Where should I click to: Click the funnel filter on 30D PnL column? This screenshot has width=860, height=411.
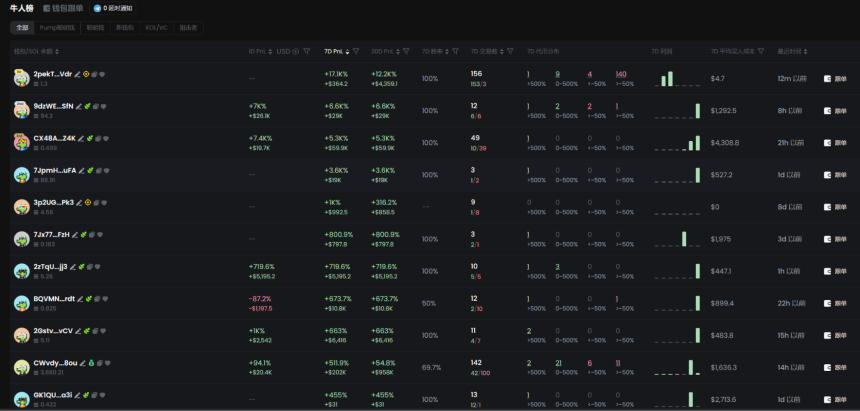tap(406, 51)
